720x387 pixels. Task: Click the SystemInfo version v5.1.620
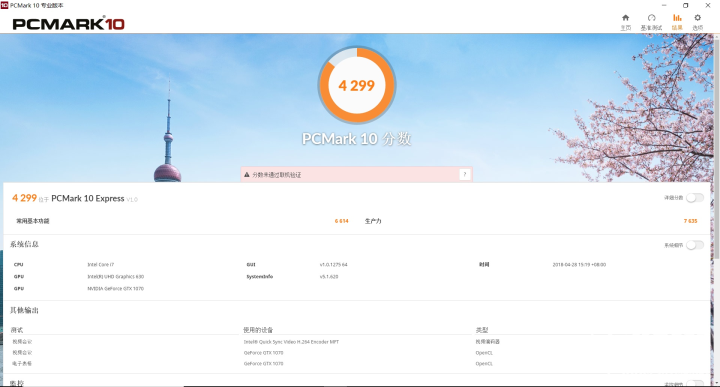point(329,277)
